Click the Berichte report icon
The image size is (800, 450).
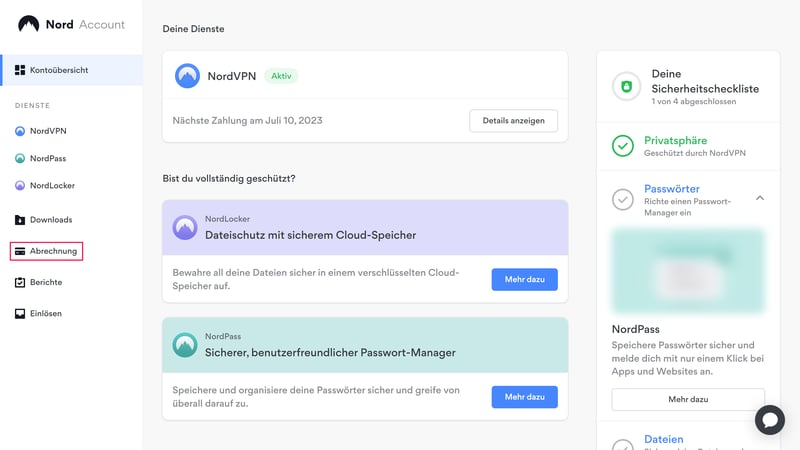[x=20, y=282]
